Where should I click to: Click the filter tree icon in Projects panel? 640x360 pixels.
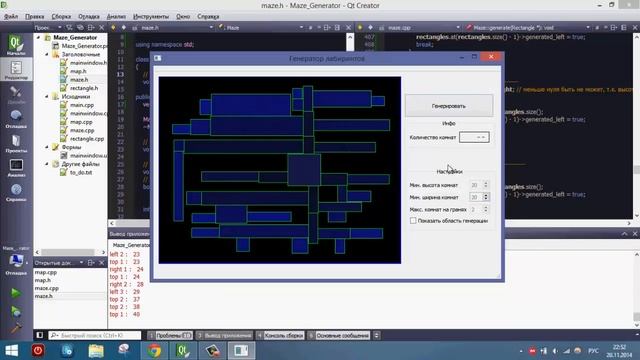[69, 27]
